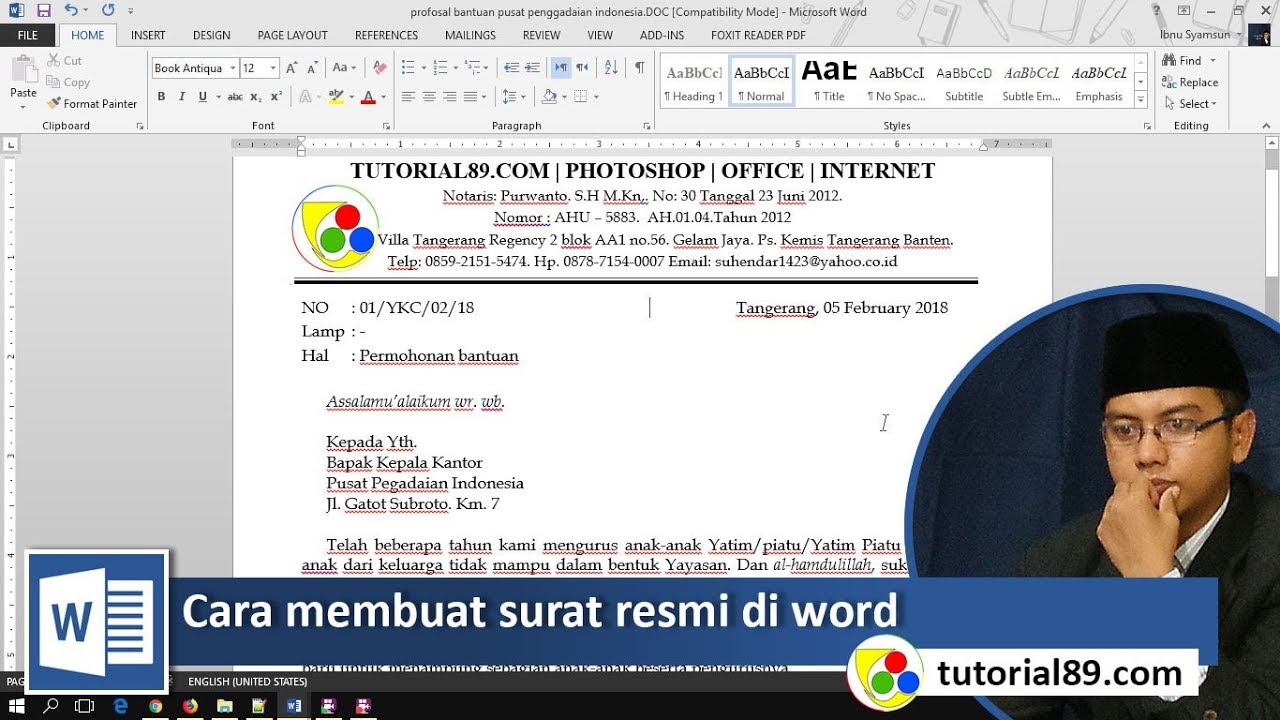This screenshot has height=720, width=1280.
Task: Justify the paragraph text
Action: tap(470, 97)
